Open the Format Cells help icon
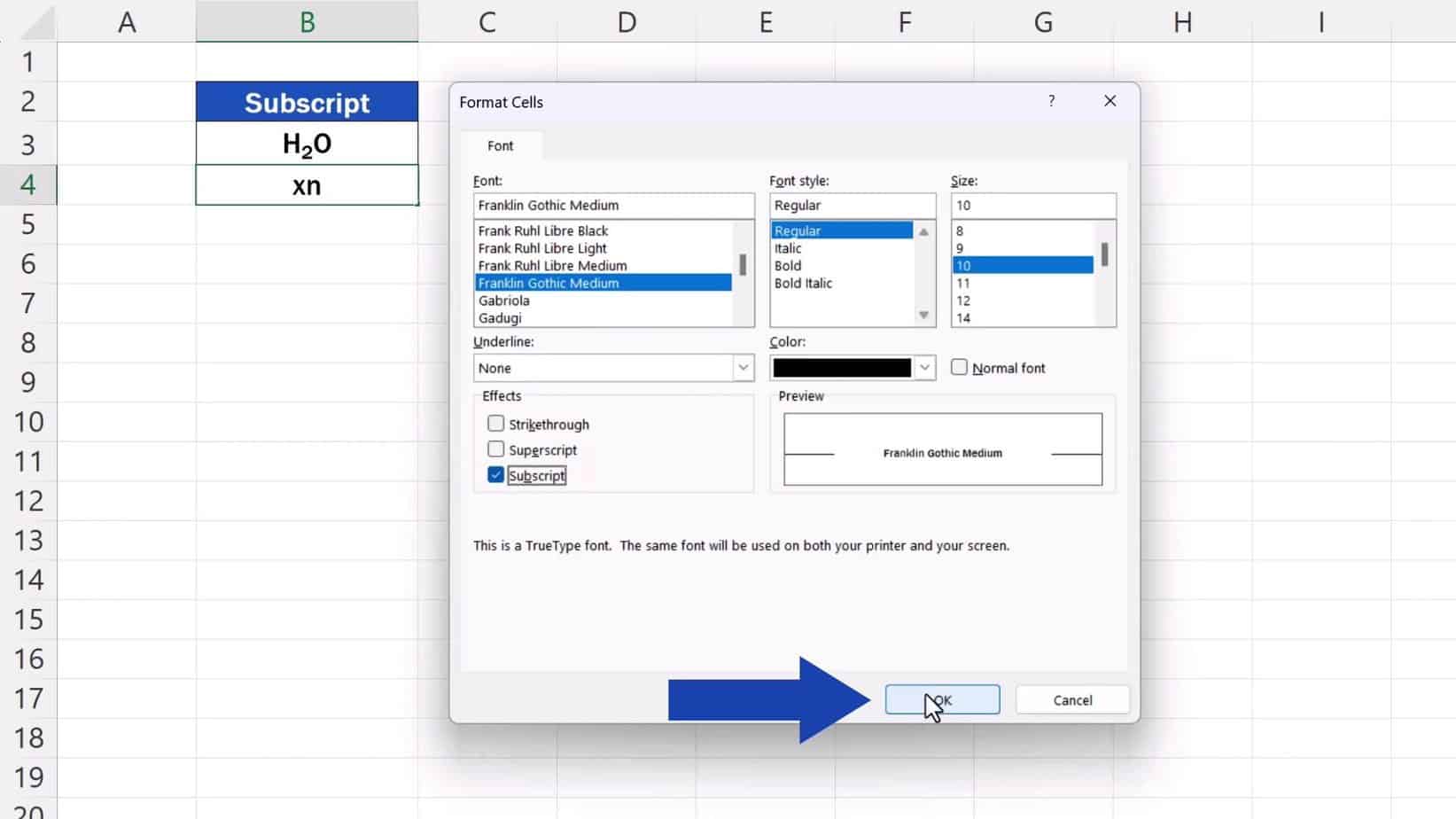 coord(1052,101)
